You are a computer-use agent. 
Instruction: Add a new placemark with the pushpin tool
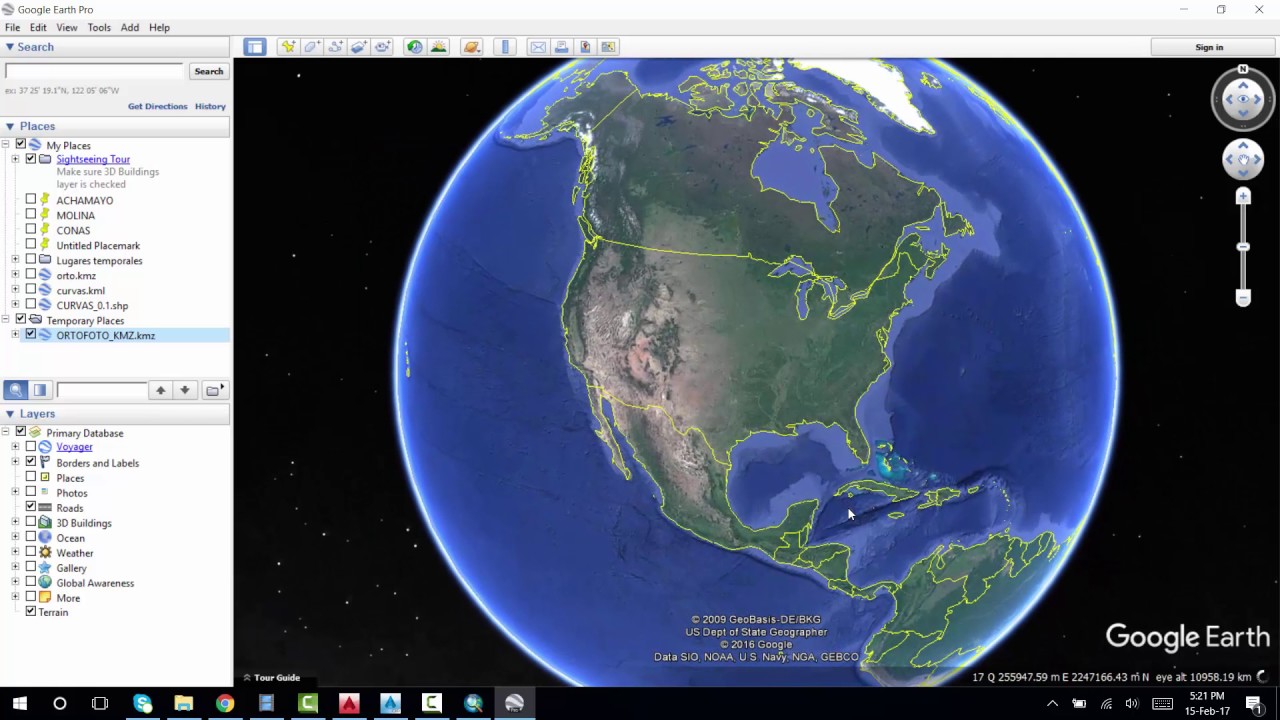coord(288,47)
